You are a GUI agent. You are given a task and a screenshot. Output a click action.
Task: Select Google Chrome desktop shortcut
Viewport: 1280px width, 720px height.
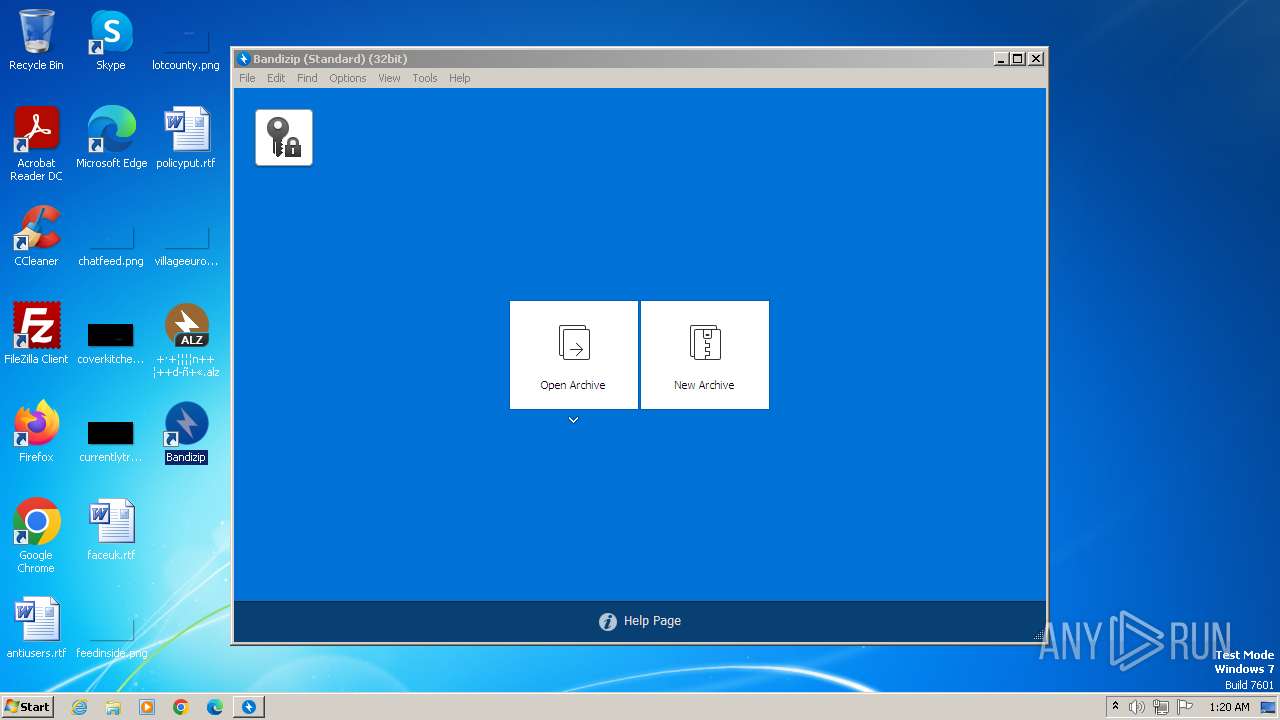[x=36, y=536]
